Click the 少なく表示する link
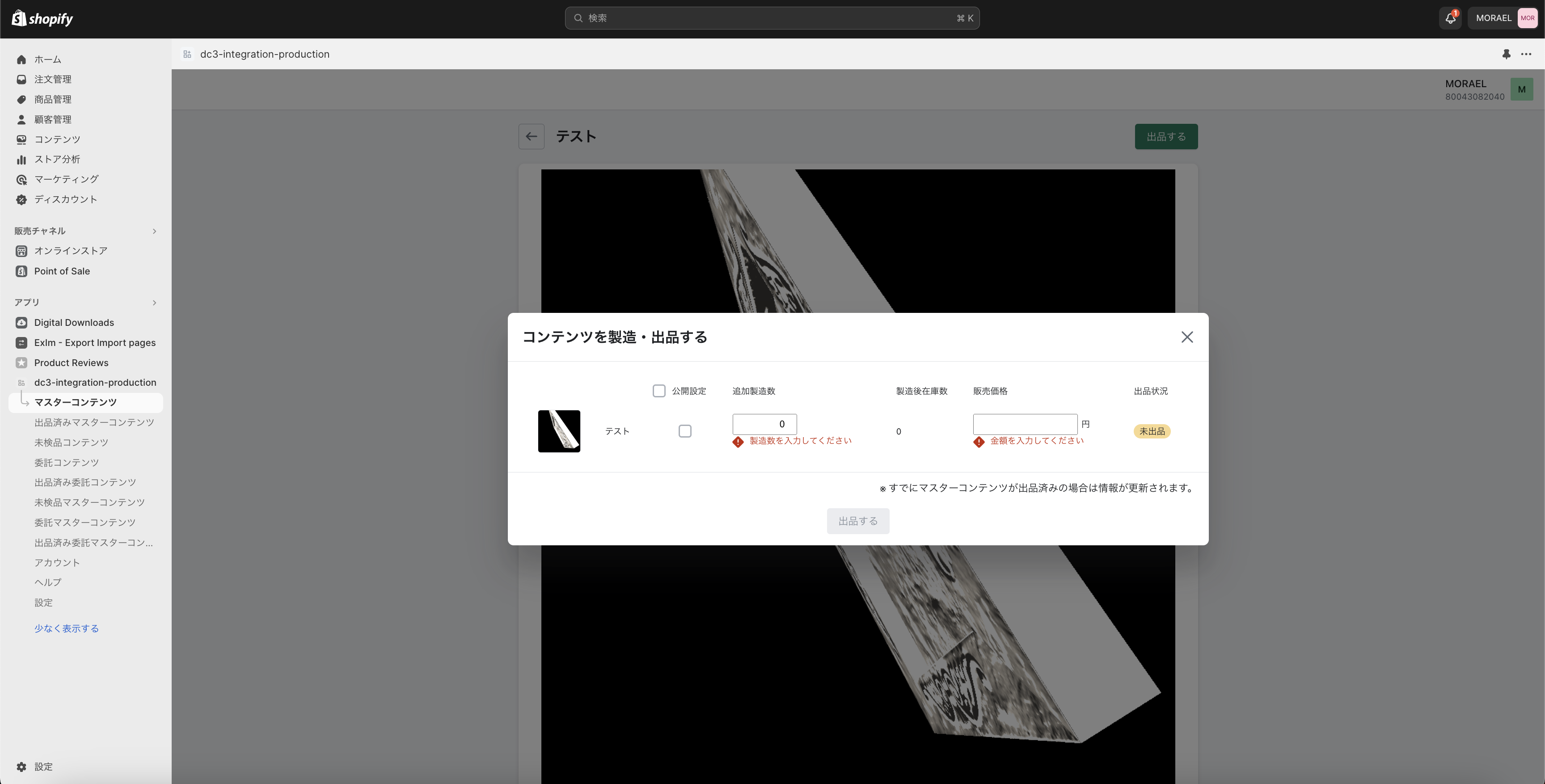 point(67,628)
